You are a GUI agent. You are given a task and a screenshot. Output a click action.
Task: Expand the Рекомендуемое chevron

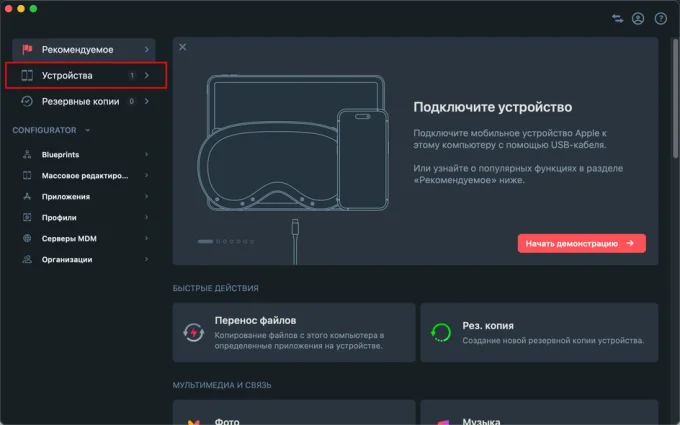coord(147,49)
